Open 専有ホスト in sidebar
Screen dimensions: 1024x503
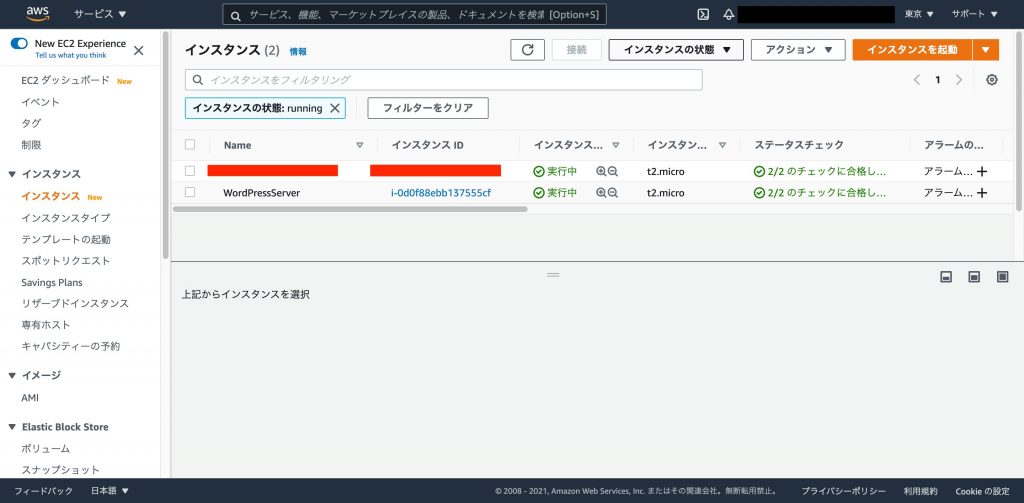tap(46, 325)
